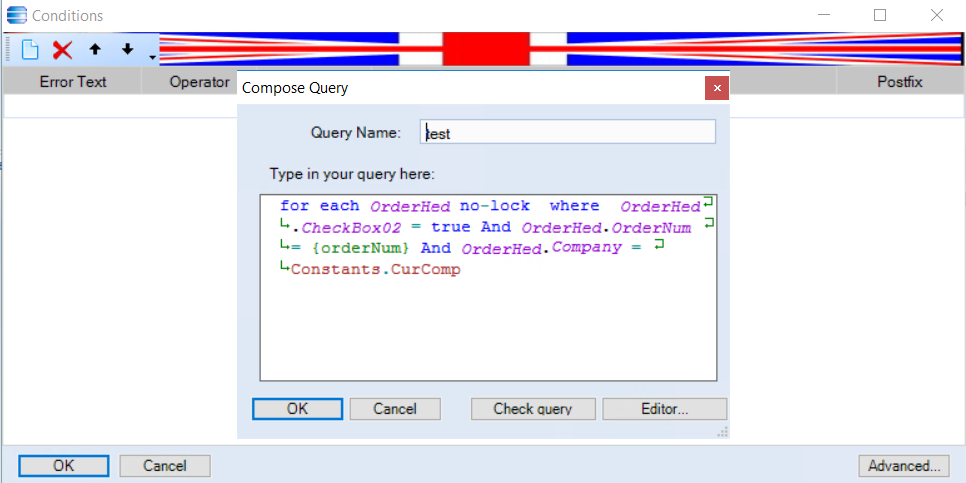Click the Company field in query

click(587, 248)
